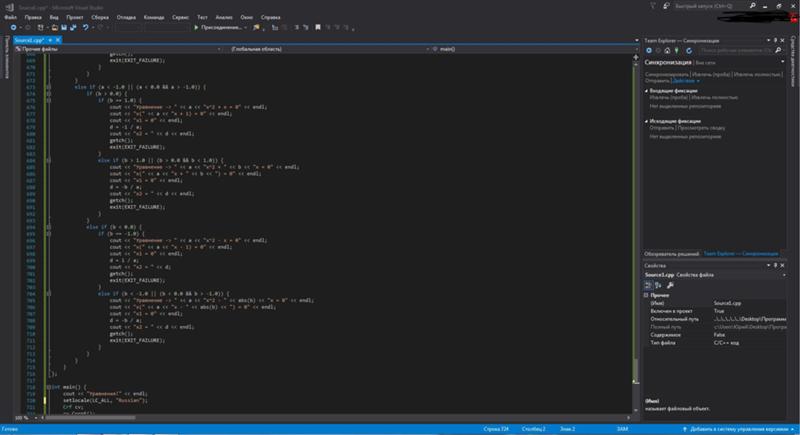Viewport: 800px width, 435px height.
Task: Click 'Добавить в систему управления версиями'
Action: tap(740, 429)
